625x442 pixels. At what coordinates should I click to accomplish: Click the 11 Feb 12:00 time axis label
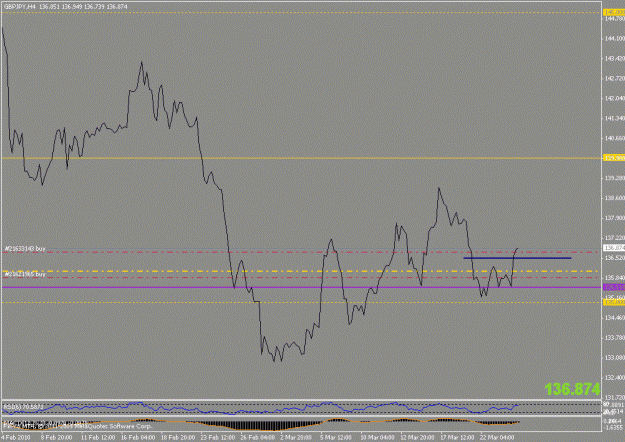point(96,437)
